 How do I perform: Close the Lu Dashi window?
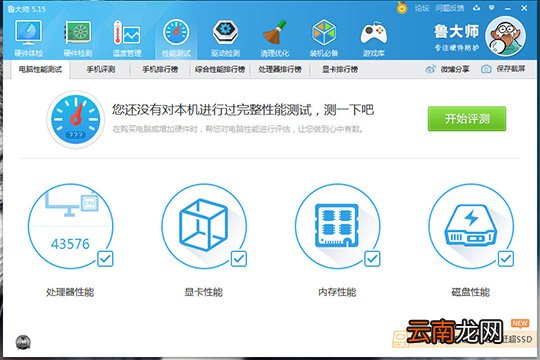tap(524, 8)
